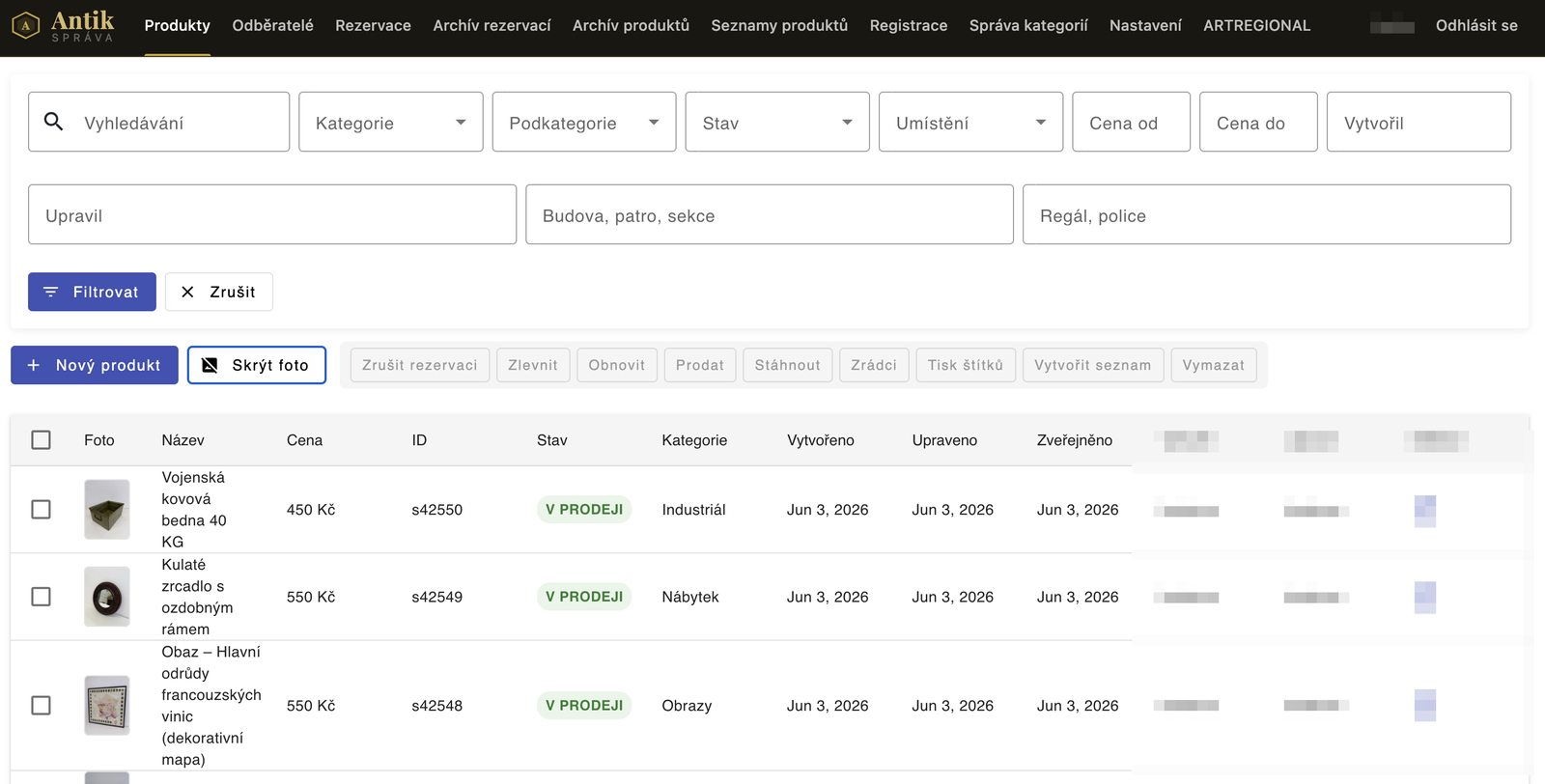Open Nastavení in the top menu
This screenshot has height=784, width=1545.
pyautogui.click(x=1145, y=26)
